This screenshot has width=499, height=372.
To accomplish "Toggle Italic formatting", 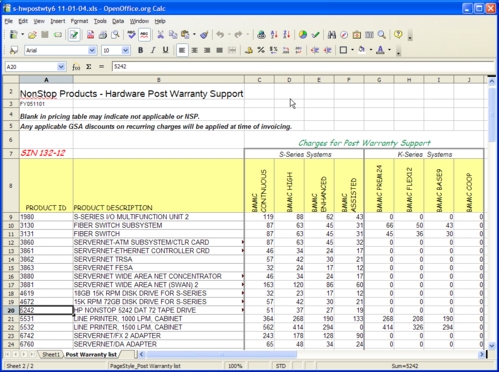I will pyautogui.click(x=153, y=50).
